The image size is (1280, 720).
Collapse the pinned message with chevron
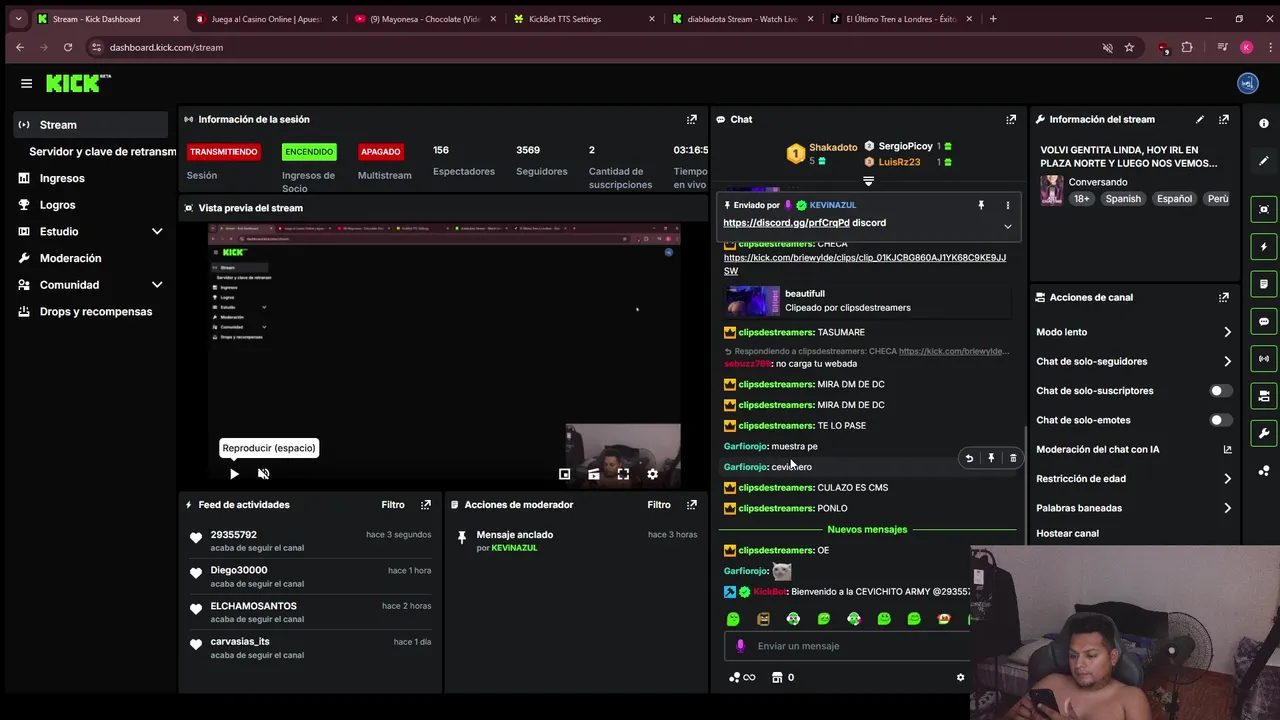point(1007,226)
